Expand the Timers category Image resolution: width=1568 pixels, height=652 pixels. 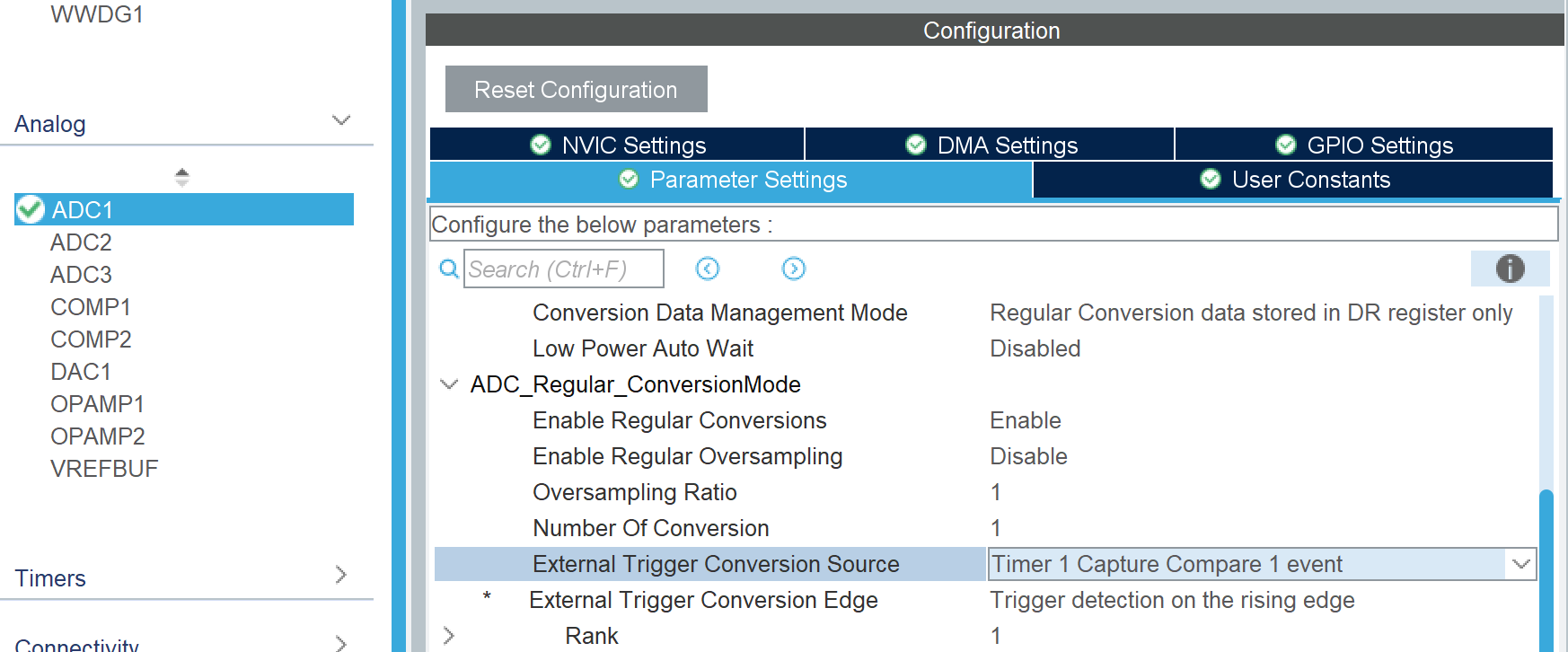pyautogui.click(x=341, y=575)
